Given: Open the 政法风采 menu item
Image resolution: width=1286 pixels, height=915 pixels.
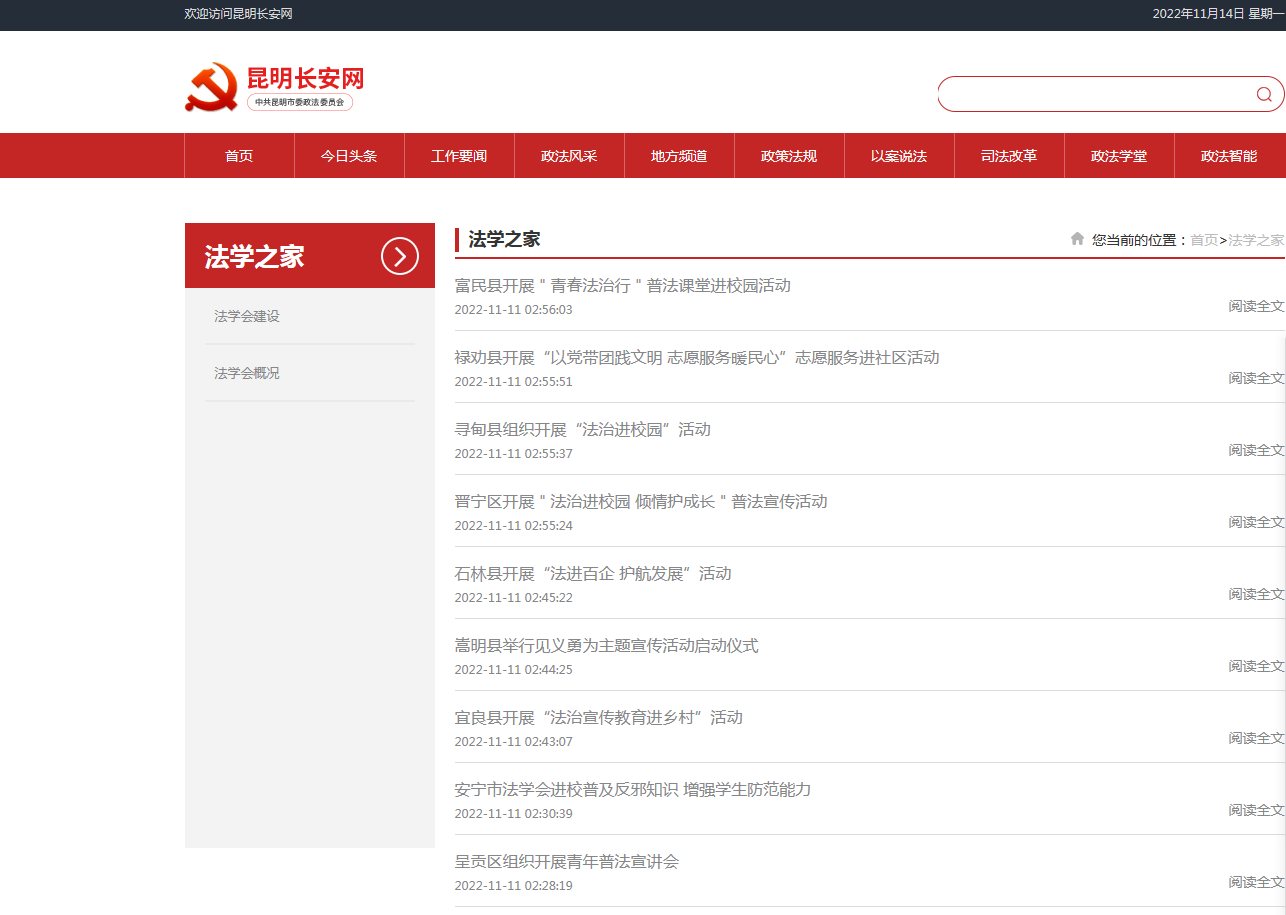Looking at the screenshot, I should click(569, 156).
